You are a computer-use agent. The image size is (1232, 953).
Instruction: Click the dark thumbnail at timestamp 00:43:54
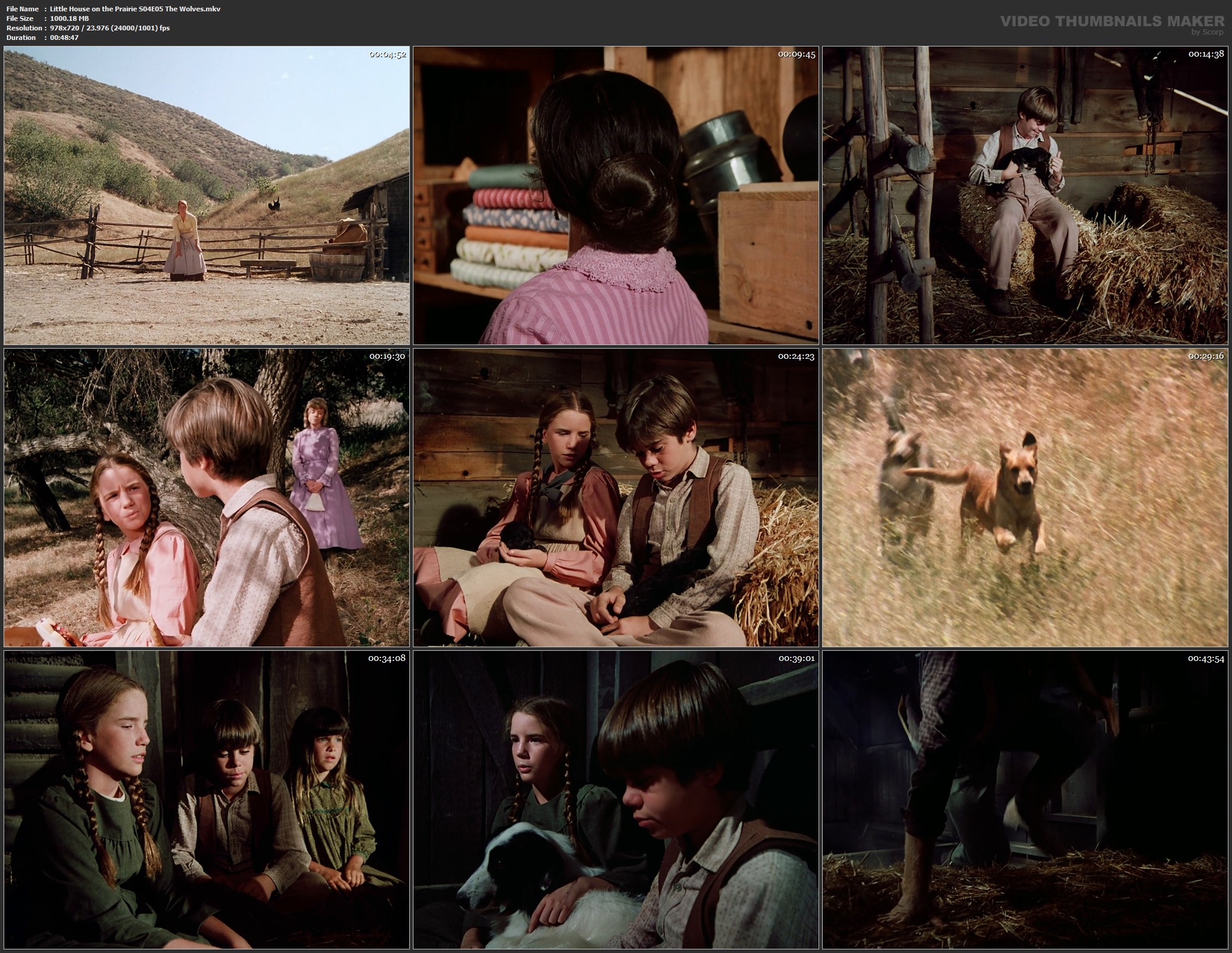1025,799
